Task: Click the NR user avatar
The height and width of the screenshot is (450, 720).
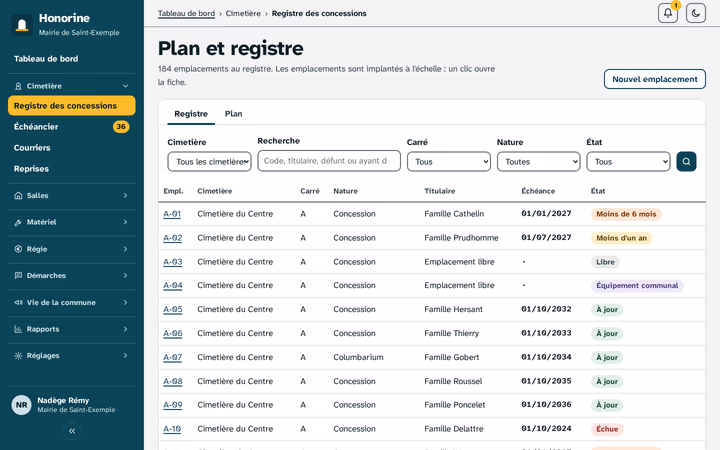Action: [x=22, y=405]
